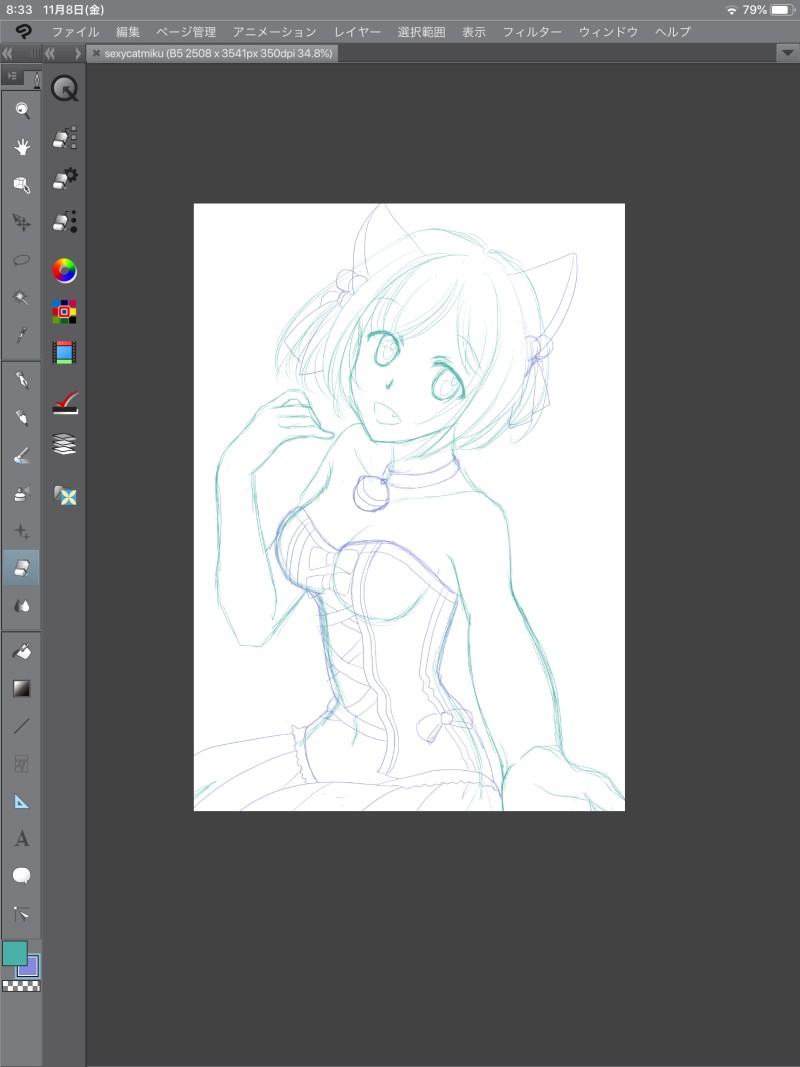Open the レイヤー menu
Image resolution: width=800 pixels, height=1067 pixels.
[x=357, y=32]
